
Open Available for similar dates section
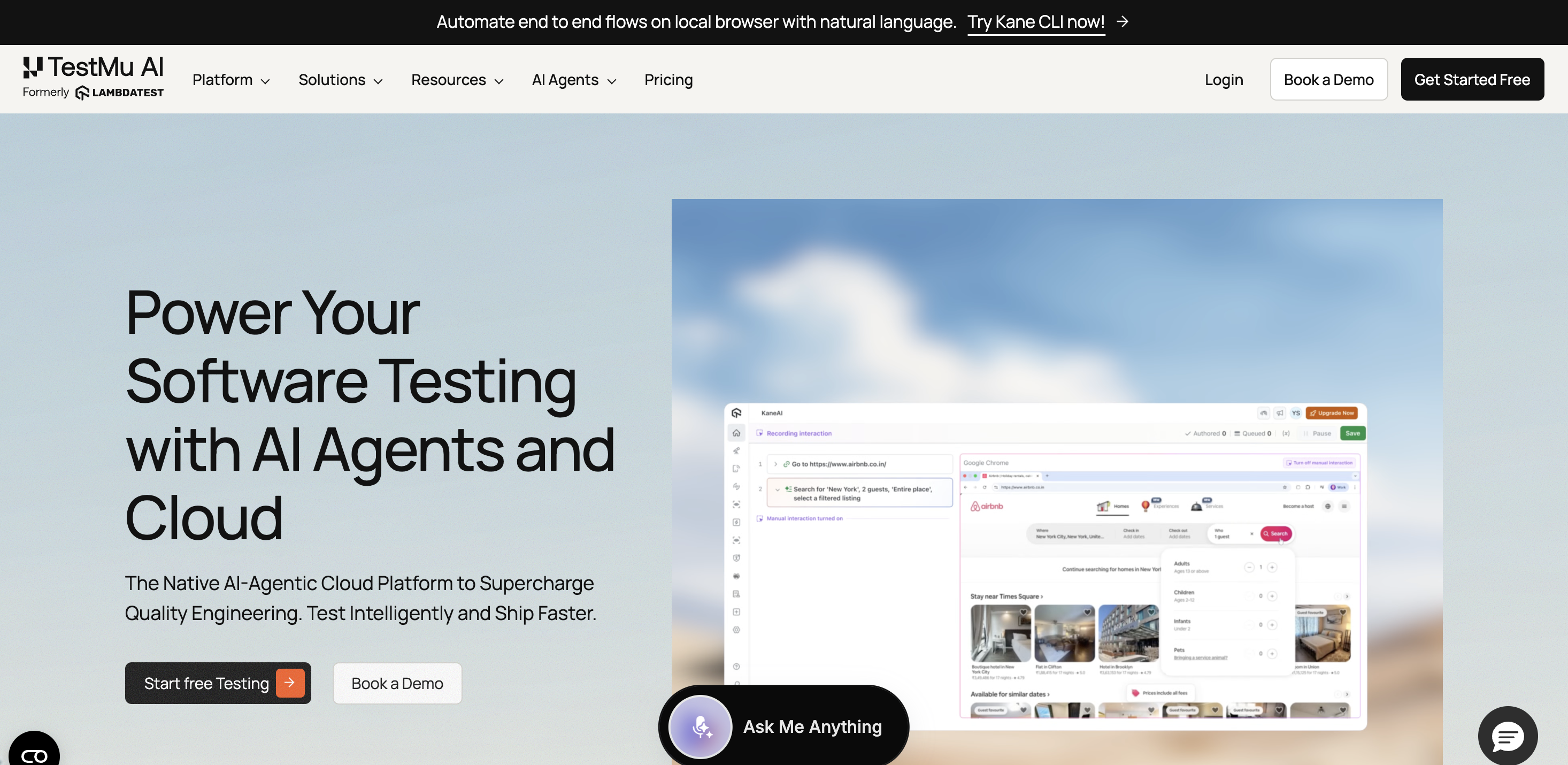point(1010,694)
